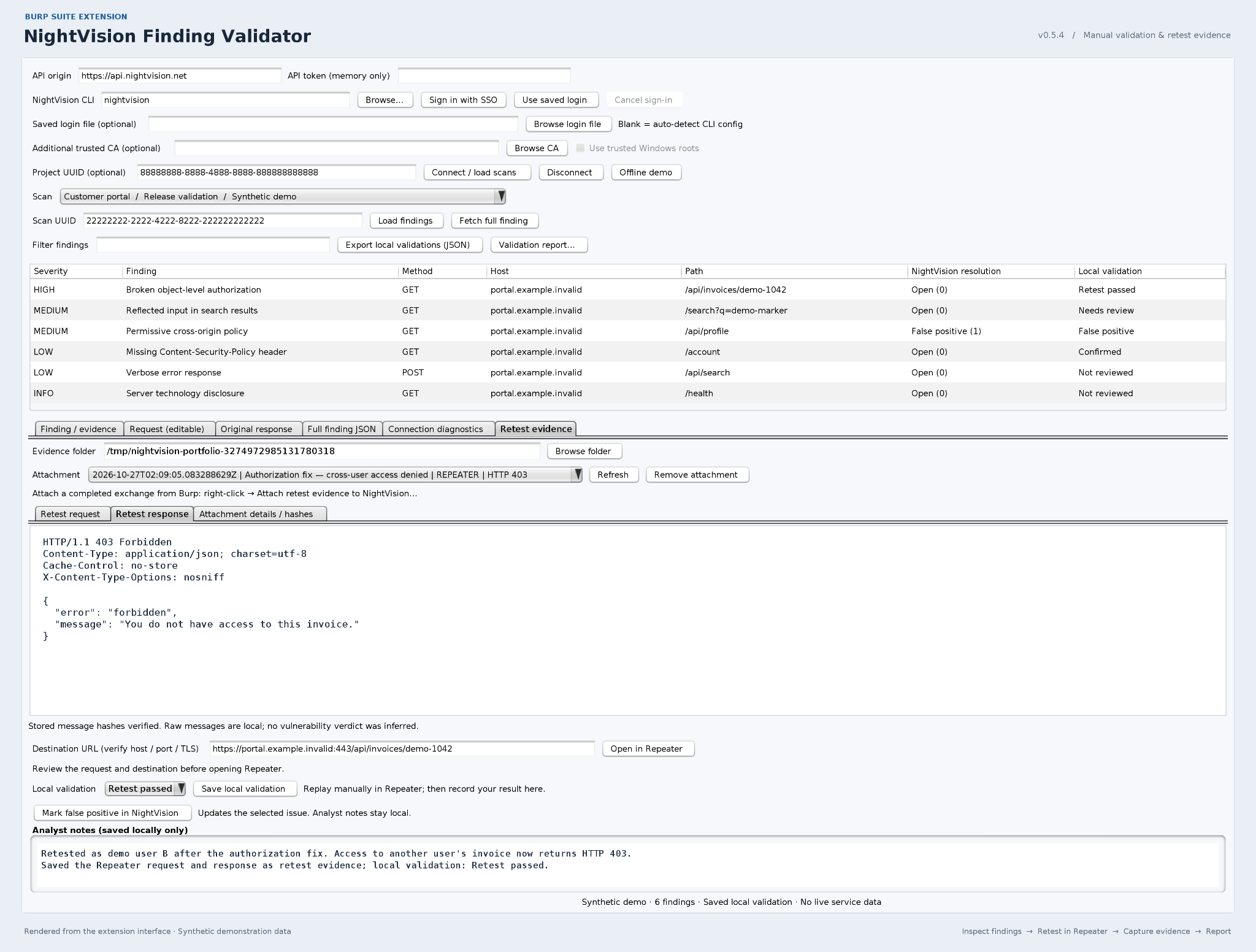Select the Original response tab
The image size is (1256, 952).
point(258,429)
